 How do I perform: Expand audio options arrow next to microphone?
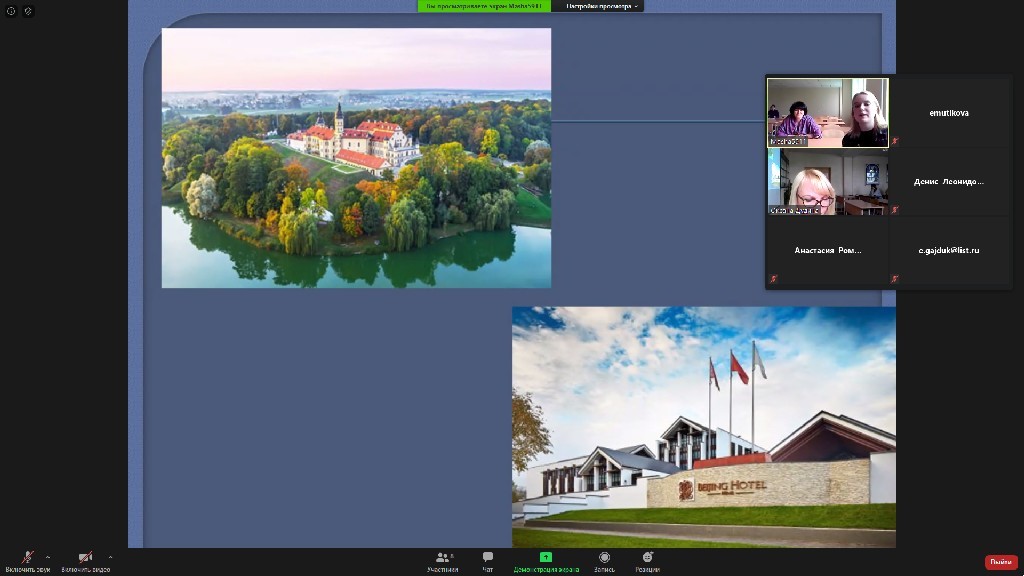48,557
